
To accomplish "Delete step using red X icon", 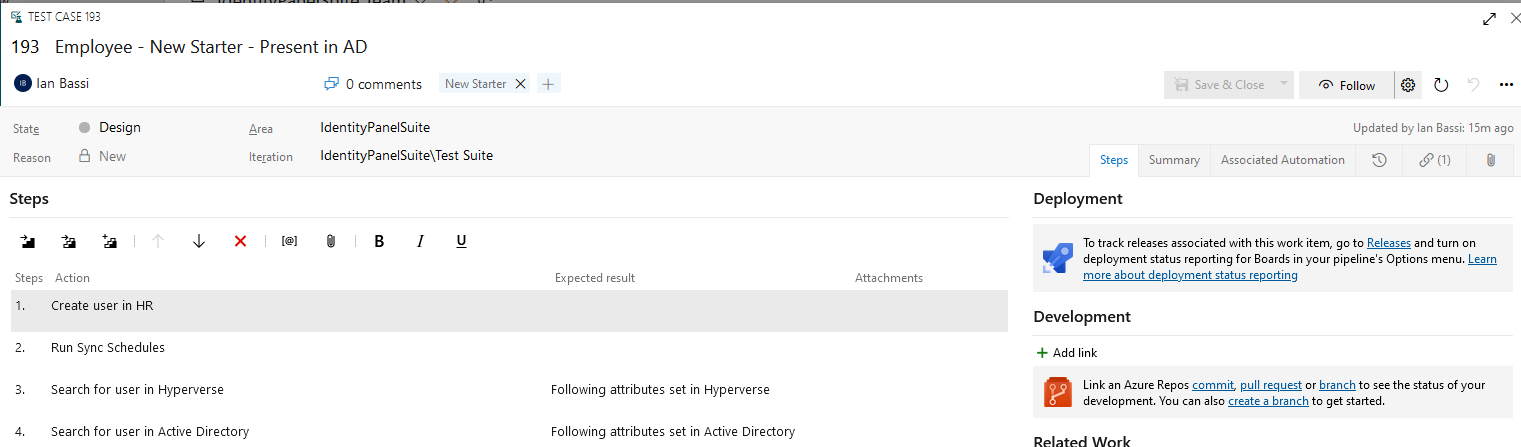I will 240,241.
